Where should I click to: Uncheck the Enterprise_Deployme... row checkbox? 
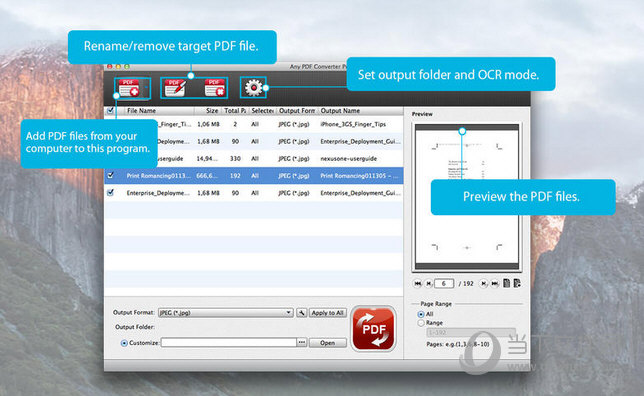coord(110,192)
